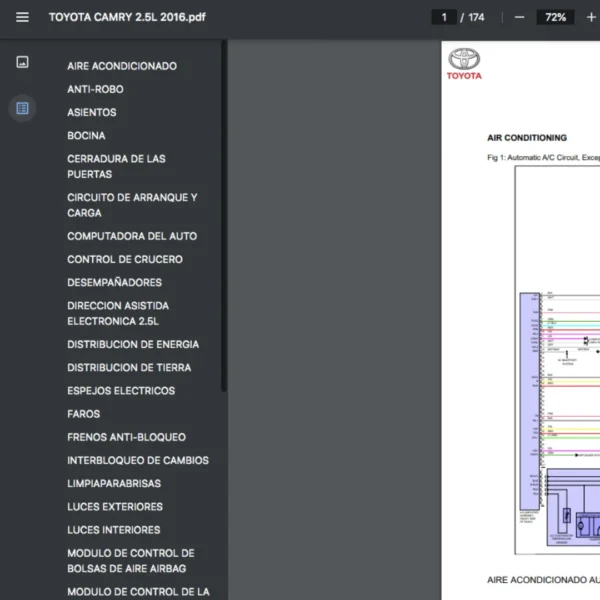Open the BOCINA outline entry

[x=86, y=135]
